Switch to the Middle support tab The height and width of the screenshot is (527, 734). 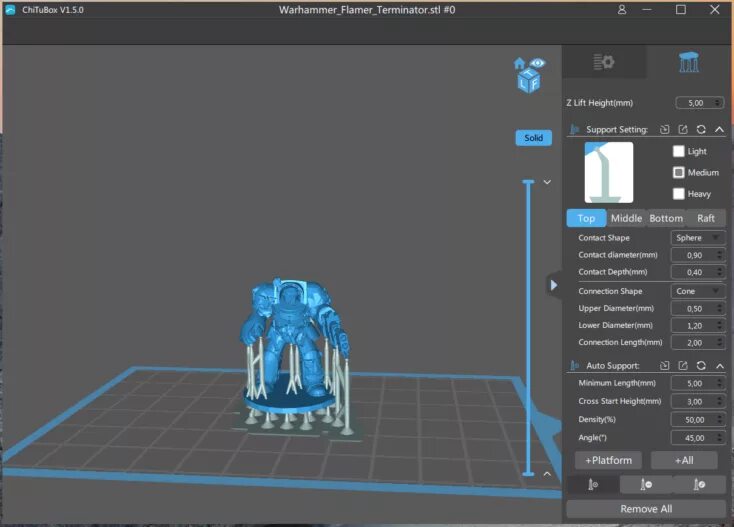click(x=626, y=218)
